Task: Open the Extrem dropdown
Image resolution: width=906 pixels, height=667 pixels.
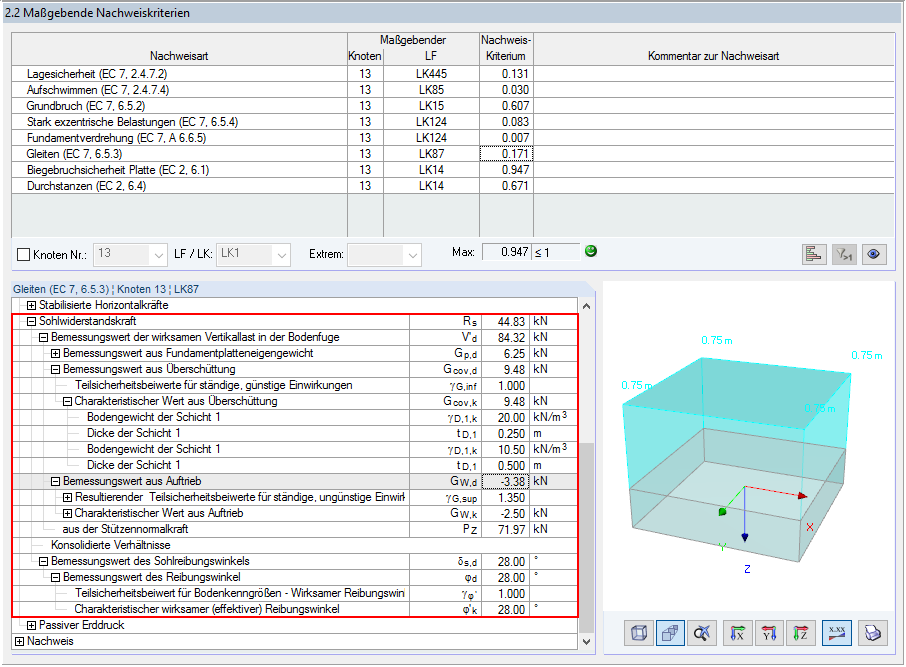Action: pyautogui.click(x=384, y=254)
